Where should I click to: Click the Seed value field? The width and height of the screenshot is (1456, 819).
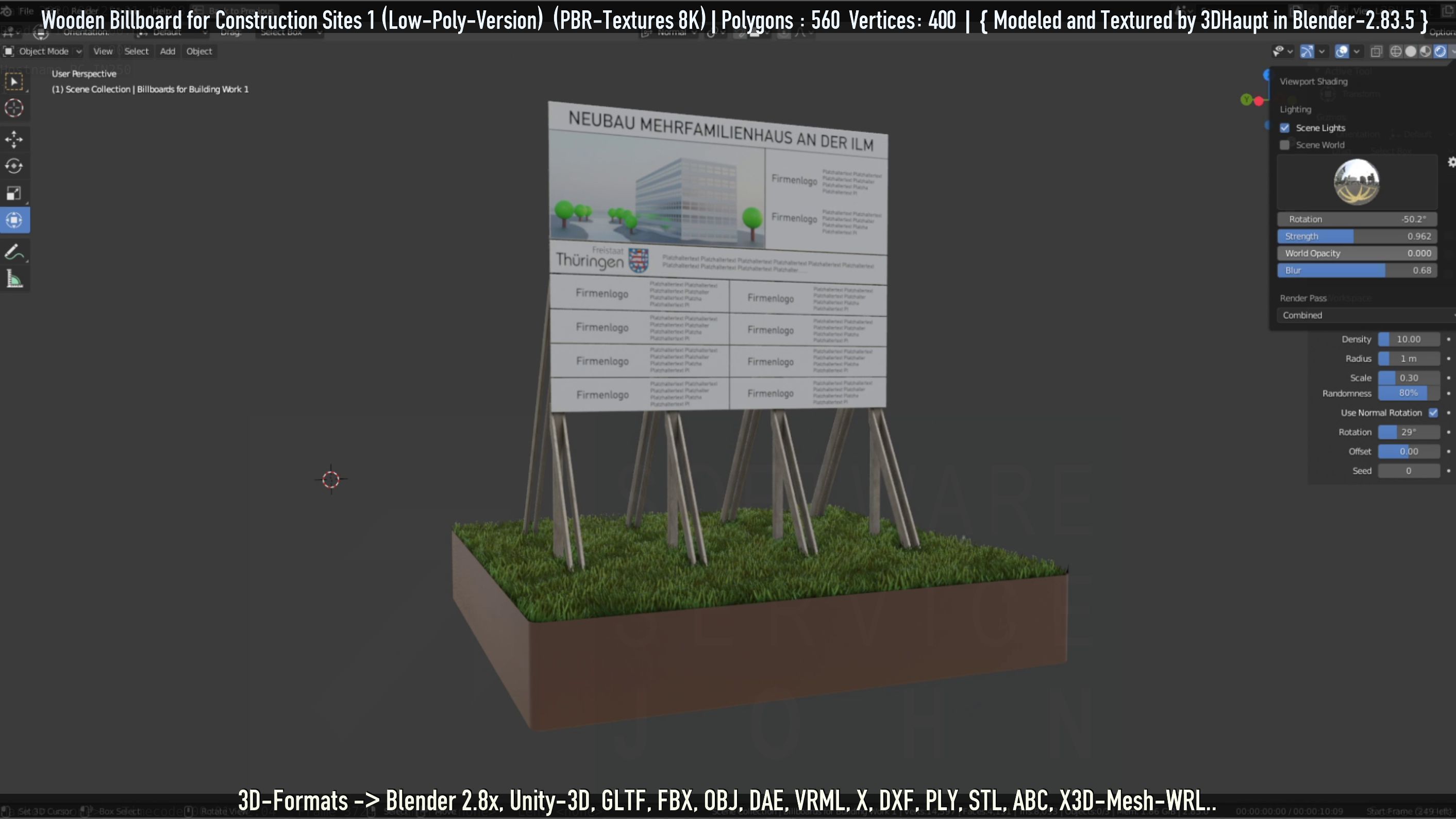(1409, 470)
